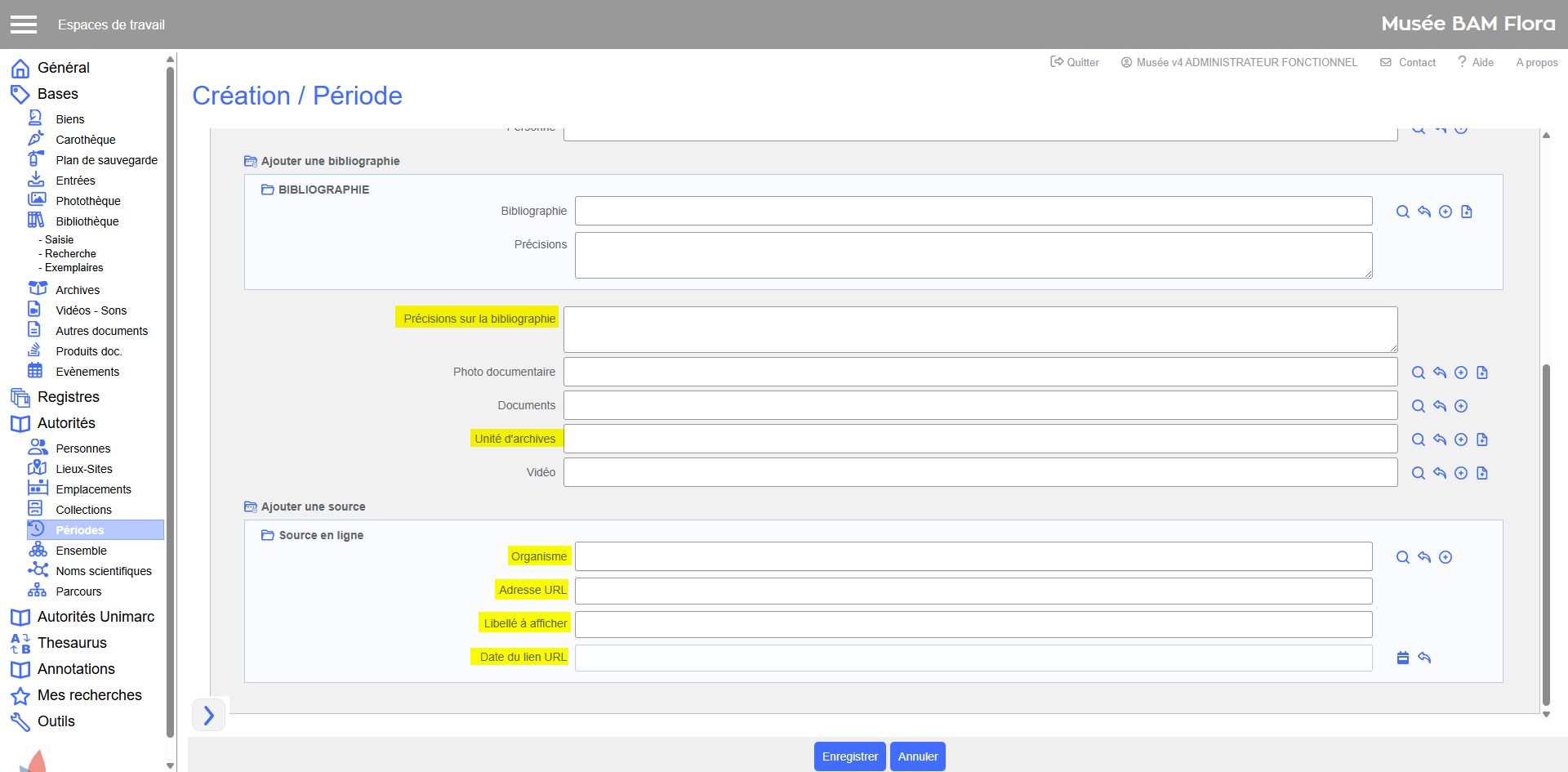
Task: Click the add (plus) icon beside Documents field
Action: click(x=1461, y=406)
